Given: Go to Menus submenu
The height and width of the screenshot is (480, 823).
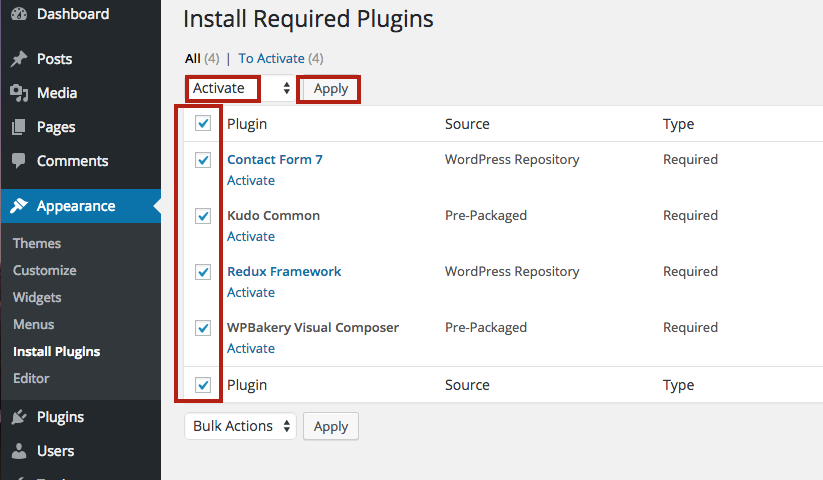Looking at the screenshot, I should pos(34,324).
